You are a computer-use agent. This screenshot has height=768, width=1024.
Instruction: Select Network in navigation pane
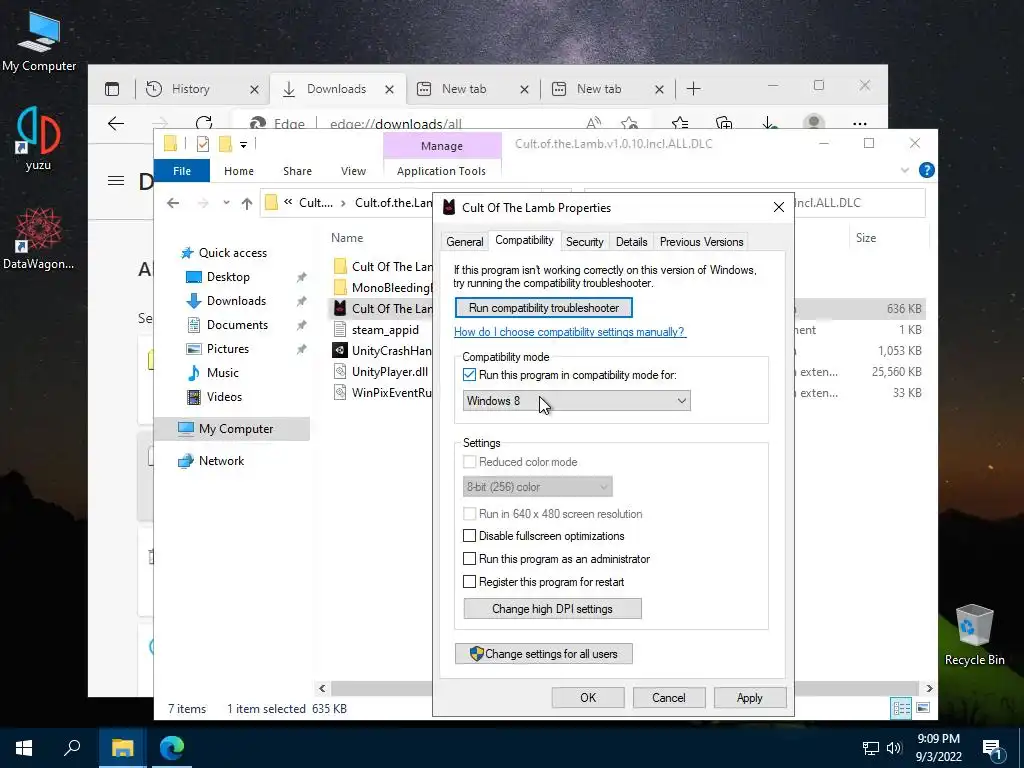(x=221, y=461)
